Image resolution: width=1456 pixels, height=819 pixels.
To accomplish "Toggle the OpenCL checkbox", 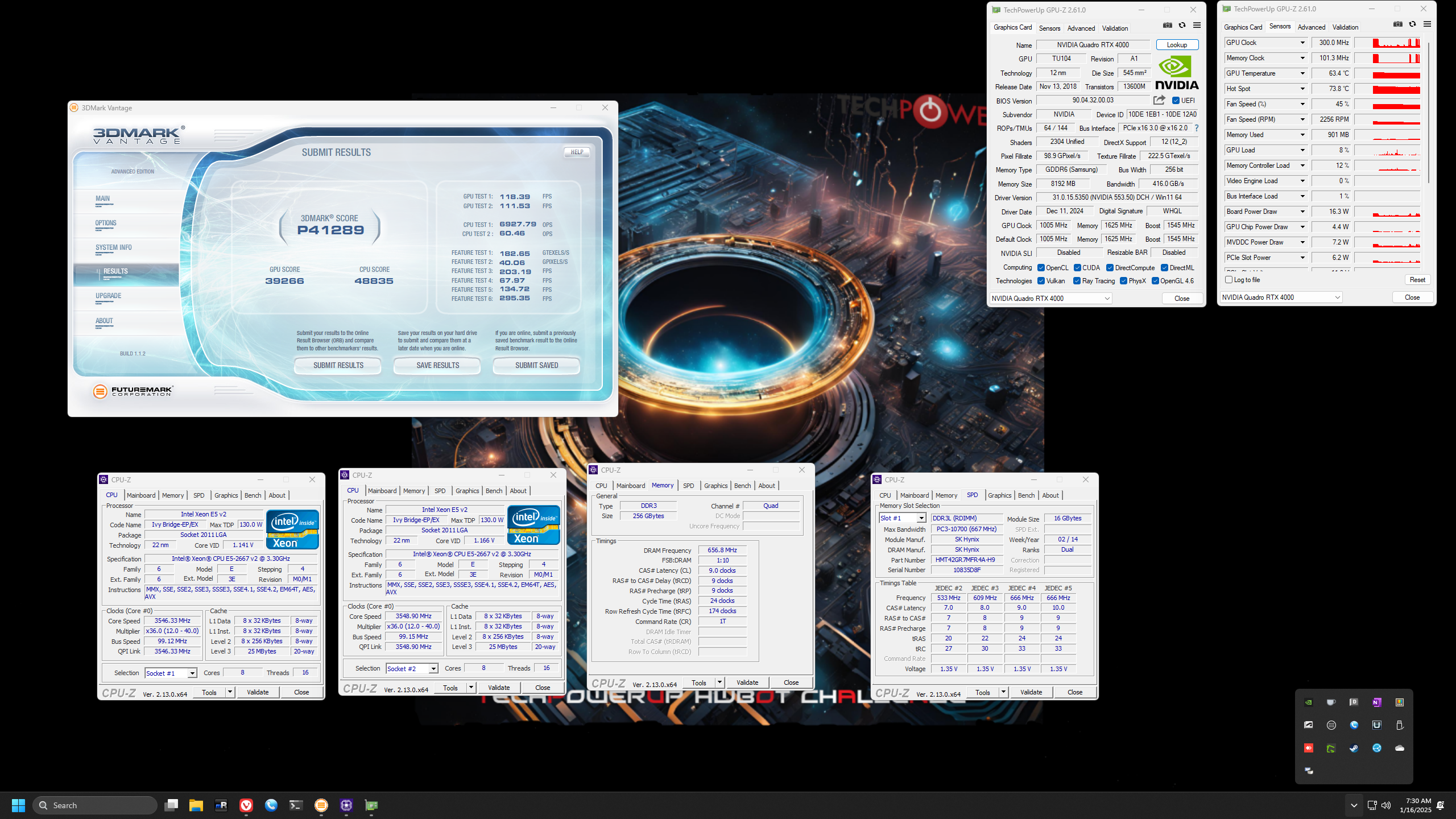I will point(1041,268).
